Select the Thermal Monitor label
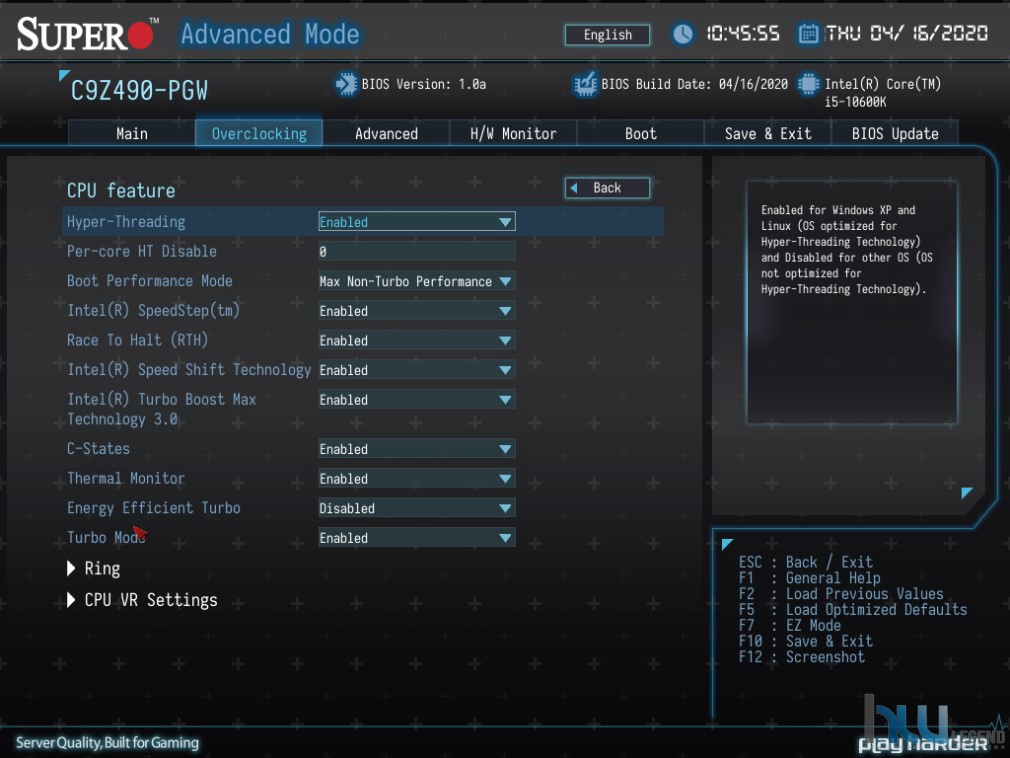This screenshot has width=1010, height=758. 126,478
